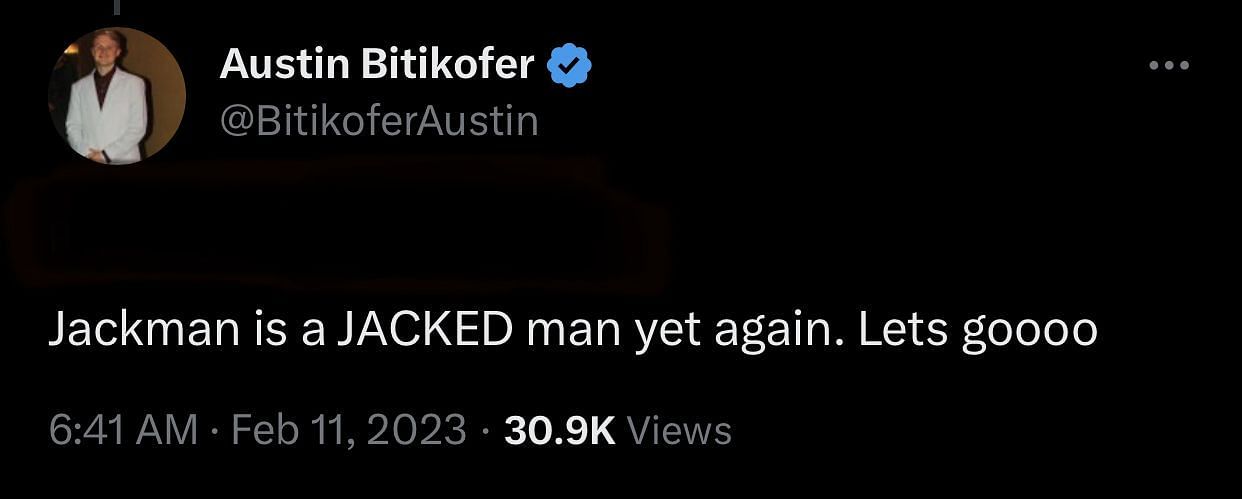Open the @BitikoferAustin handle link
Screen dimensions: 1242x499
379,121
